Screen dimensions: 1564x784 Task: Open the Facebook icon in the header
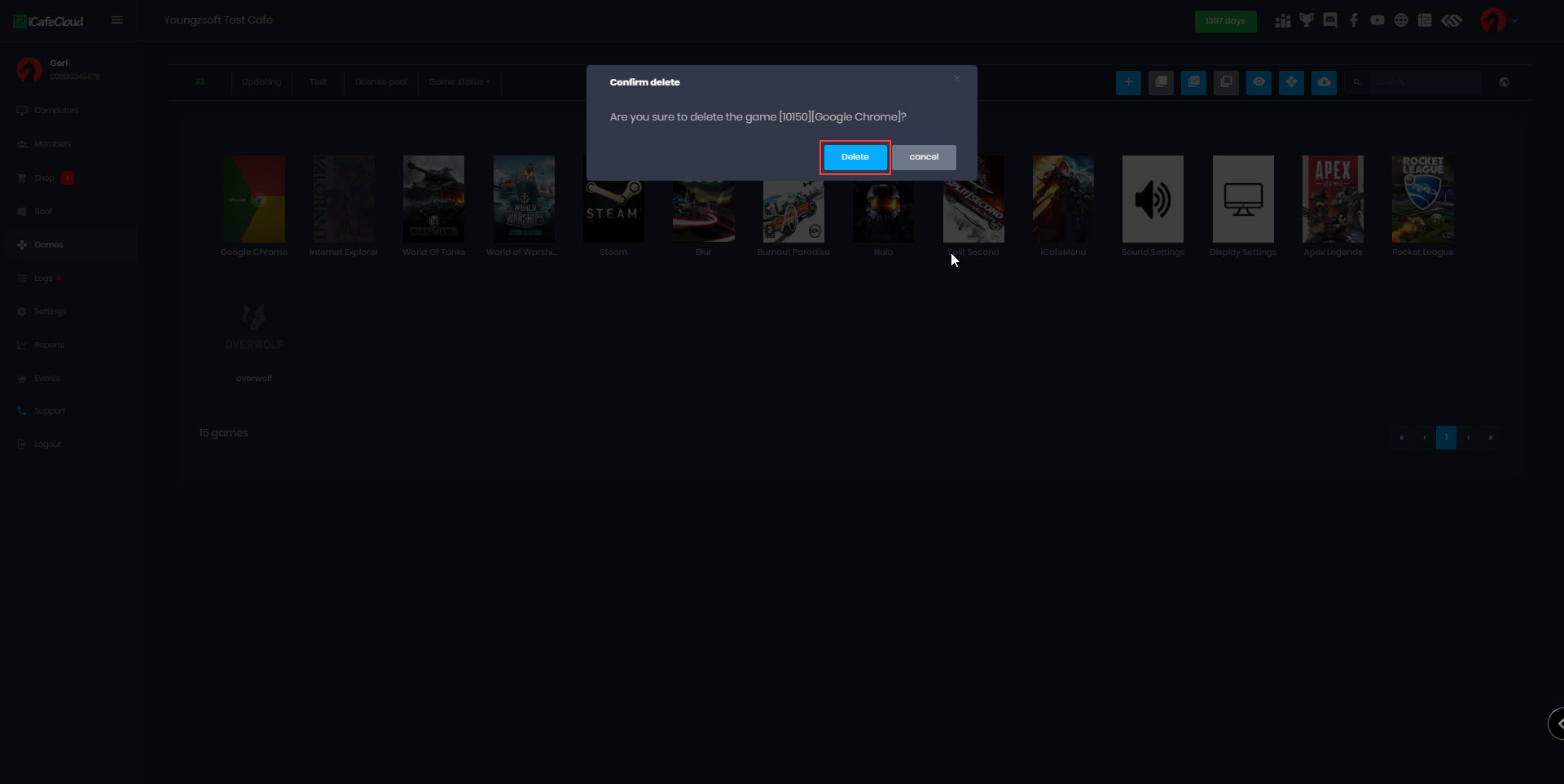(x=1354, y=20)
